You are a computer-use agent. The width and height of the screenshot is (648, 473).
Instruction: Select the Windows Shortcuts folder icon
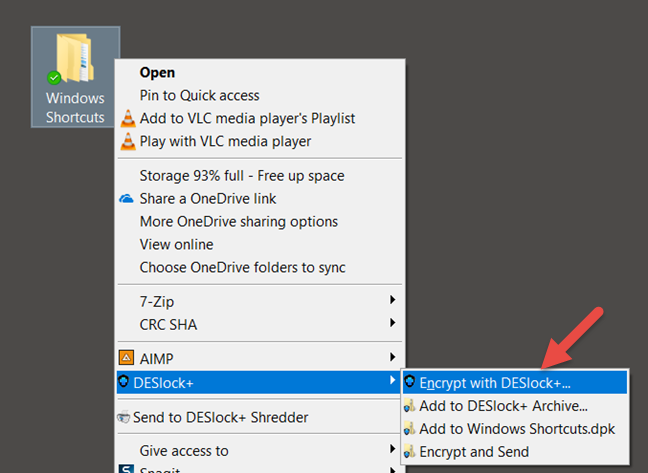click(75, 57)
